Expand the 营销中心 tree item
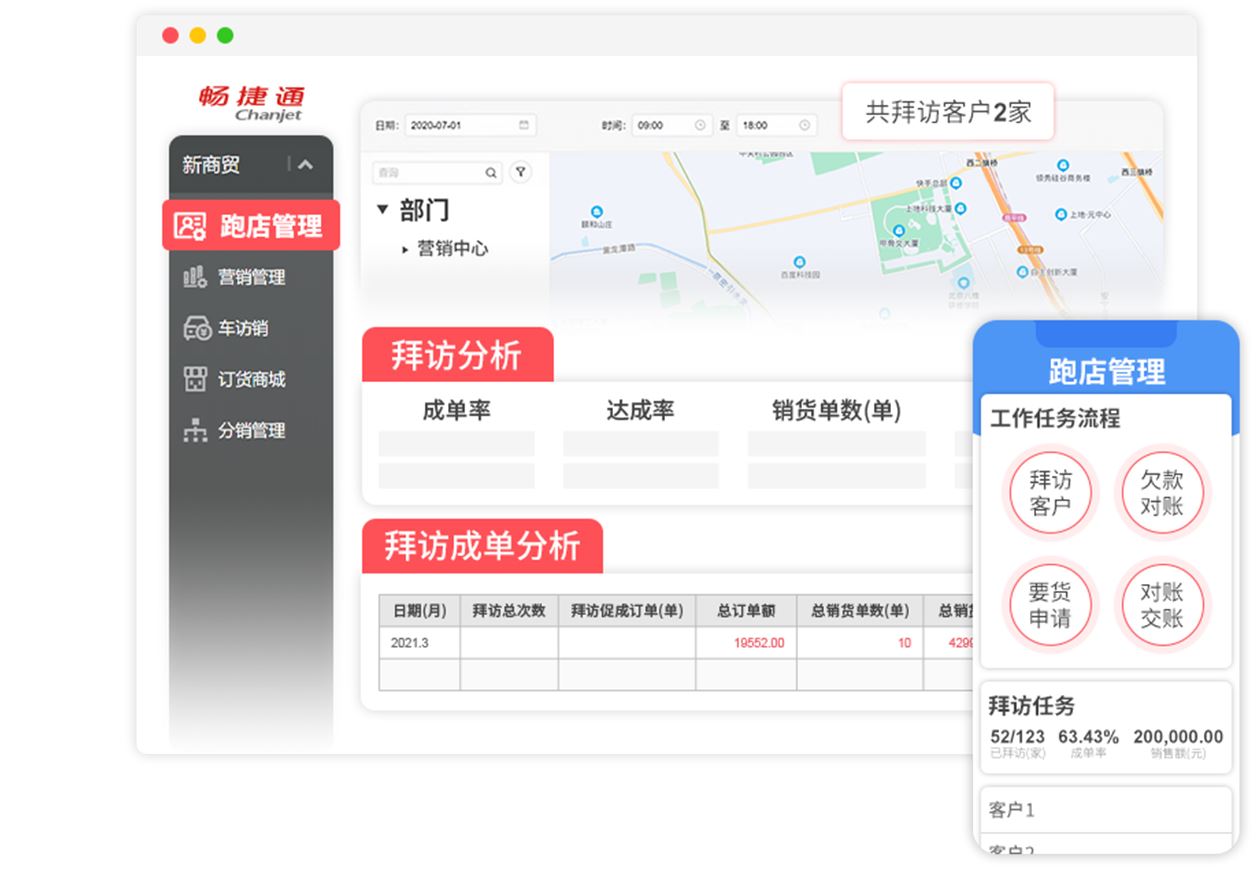This screenshot has width=1256, height=869. click(405, 249)
